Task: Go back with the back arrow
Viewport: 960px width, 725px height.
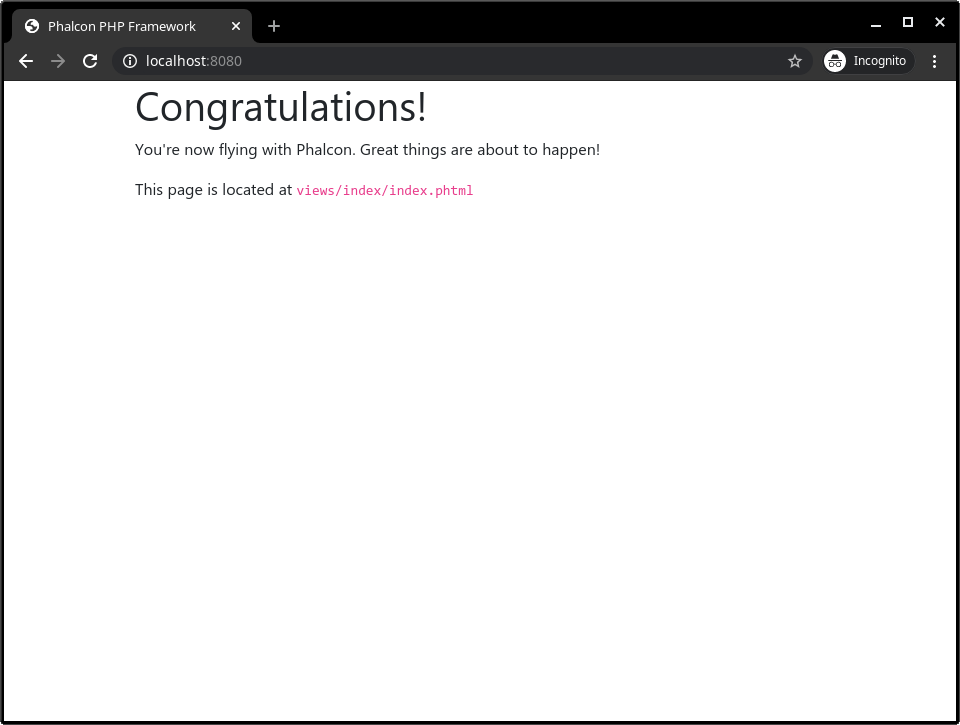Action: [26, 61]
